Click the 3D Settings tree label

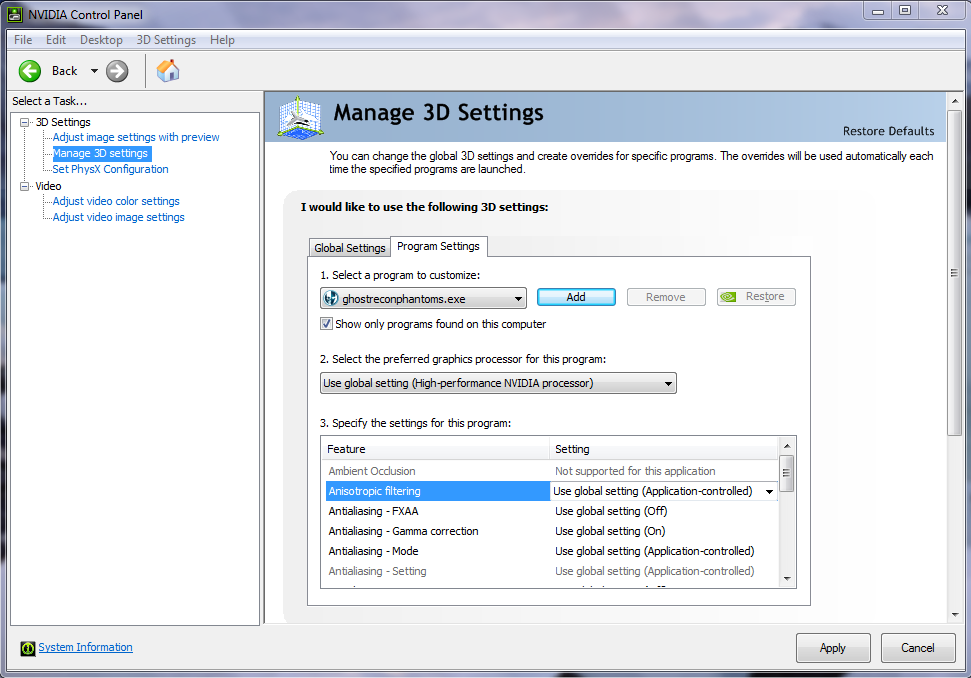pyautogui.click(x=63, y=123)
